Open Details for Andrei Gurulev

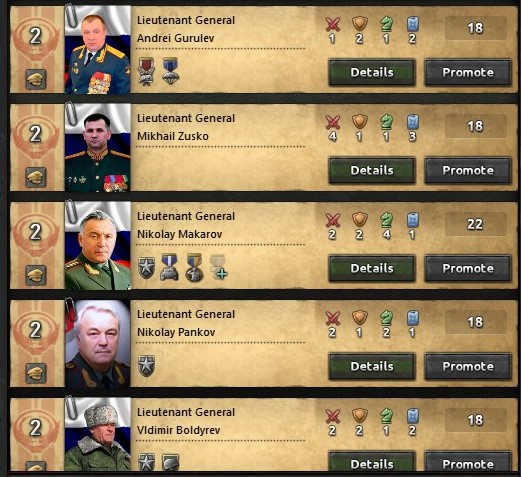click(x=372, y=72)
